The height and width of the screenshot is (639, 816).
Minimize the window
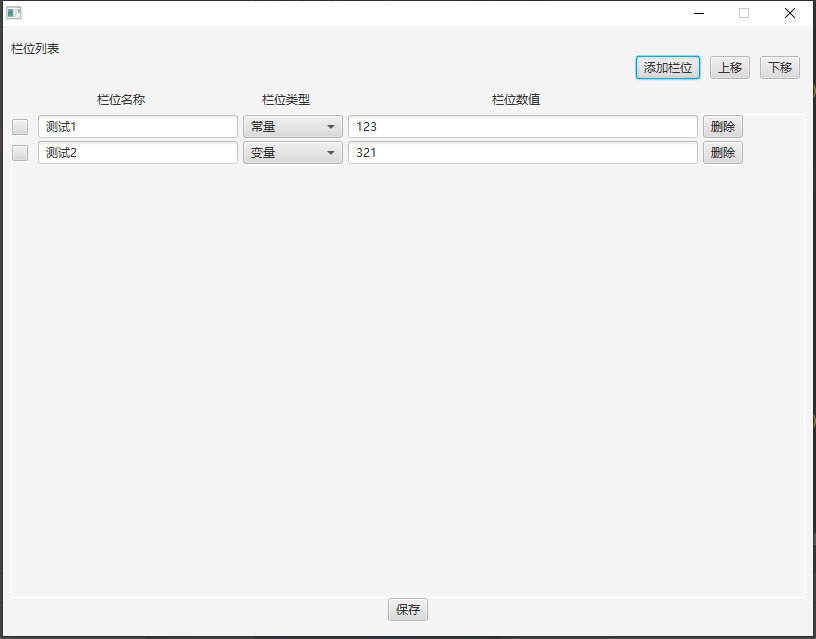(698, 13)
